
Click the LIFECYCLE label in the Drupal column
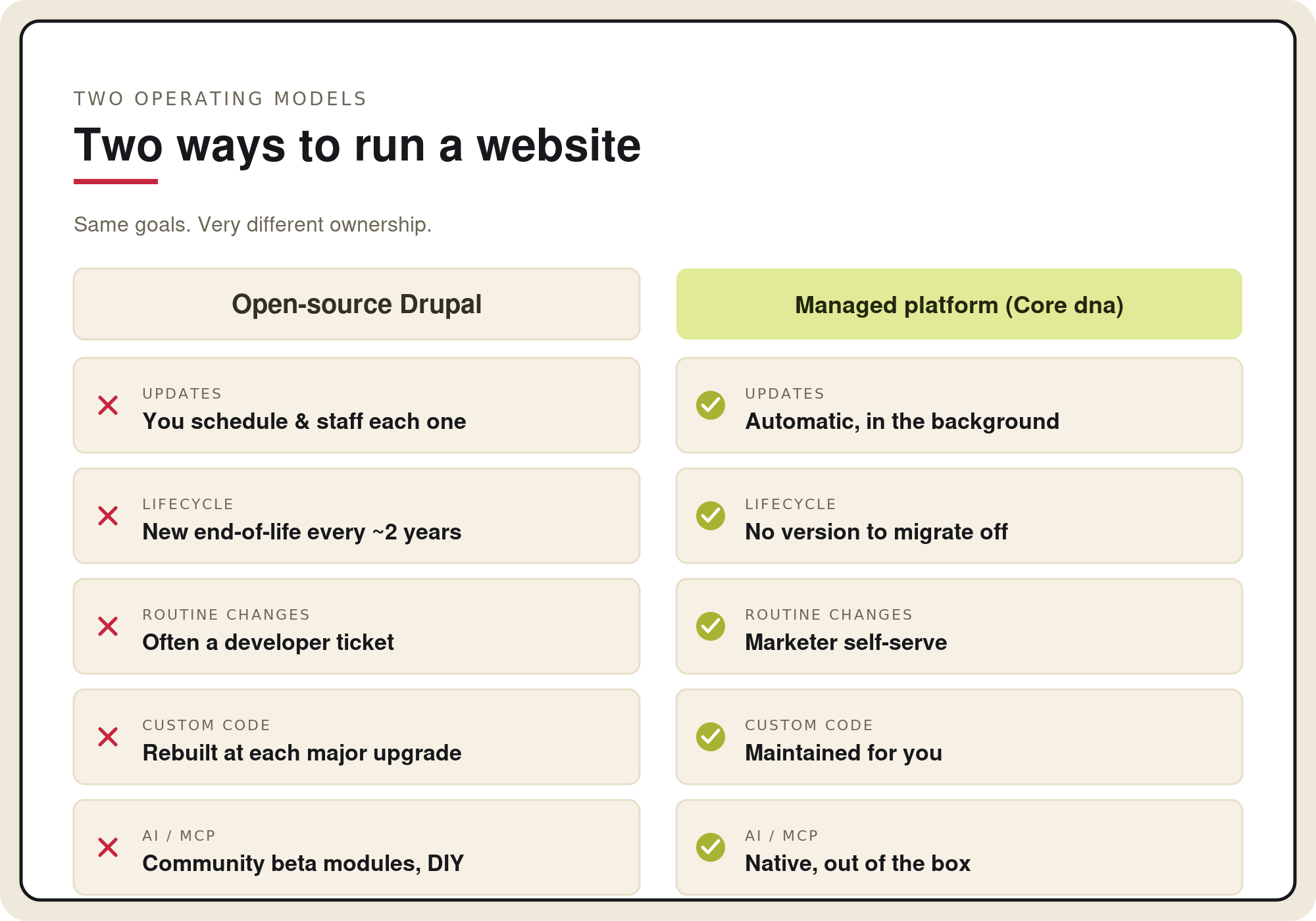pos(188,504)
